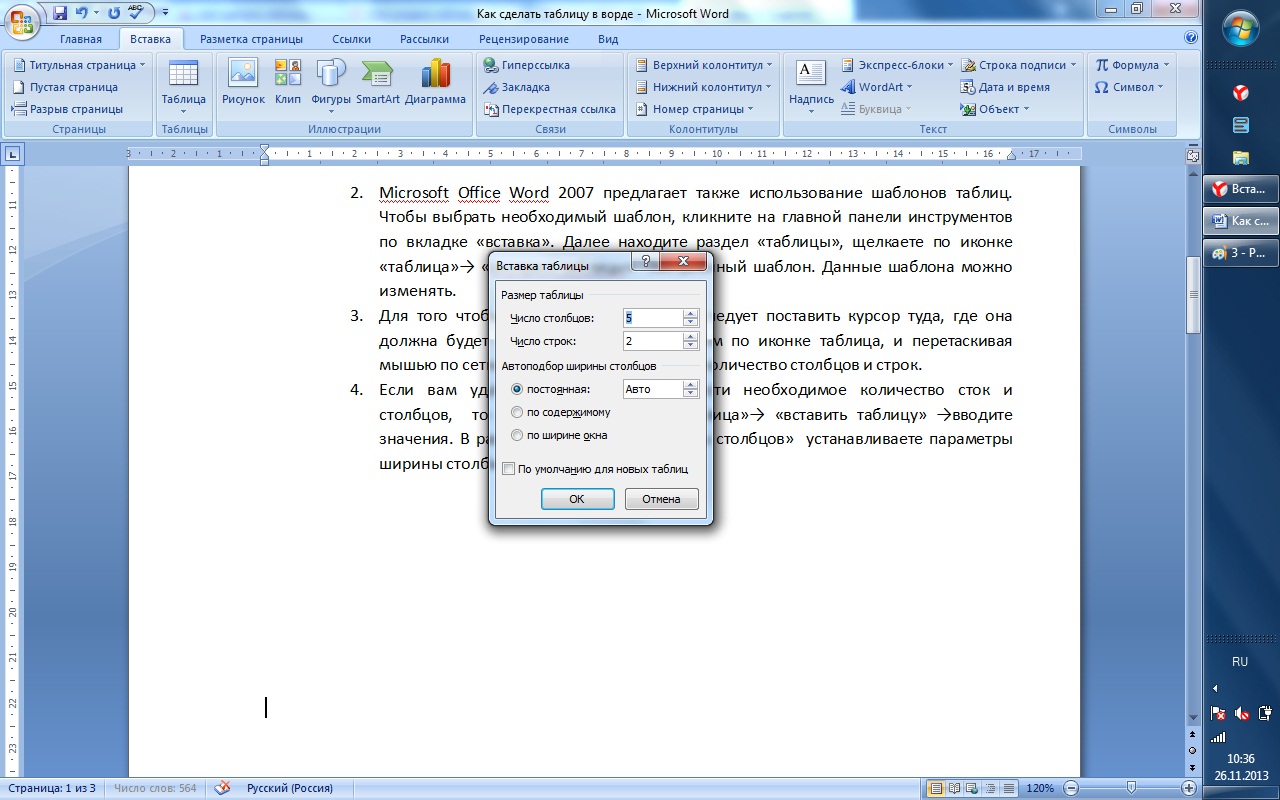1280x800 pixels.
Task: Click the 120% zoom level
Action: click(x=1040, y=788)
